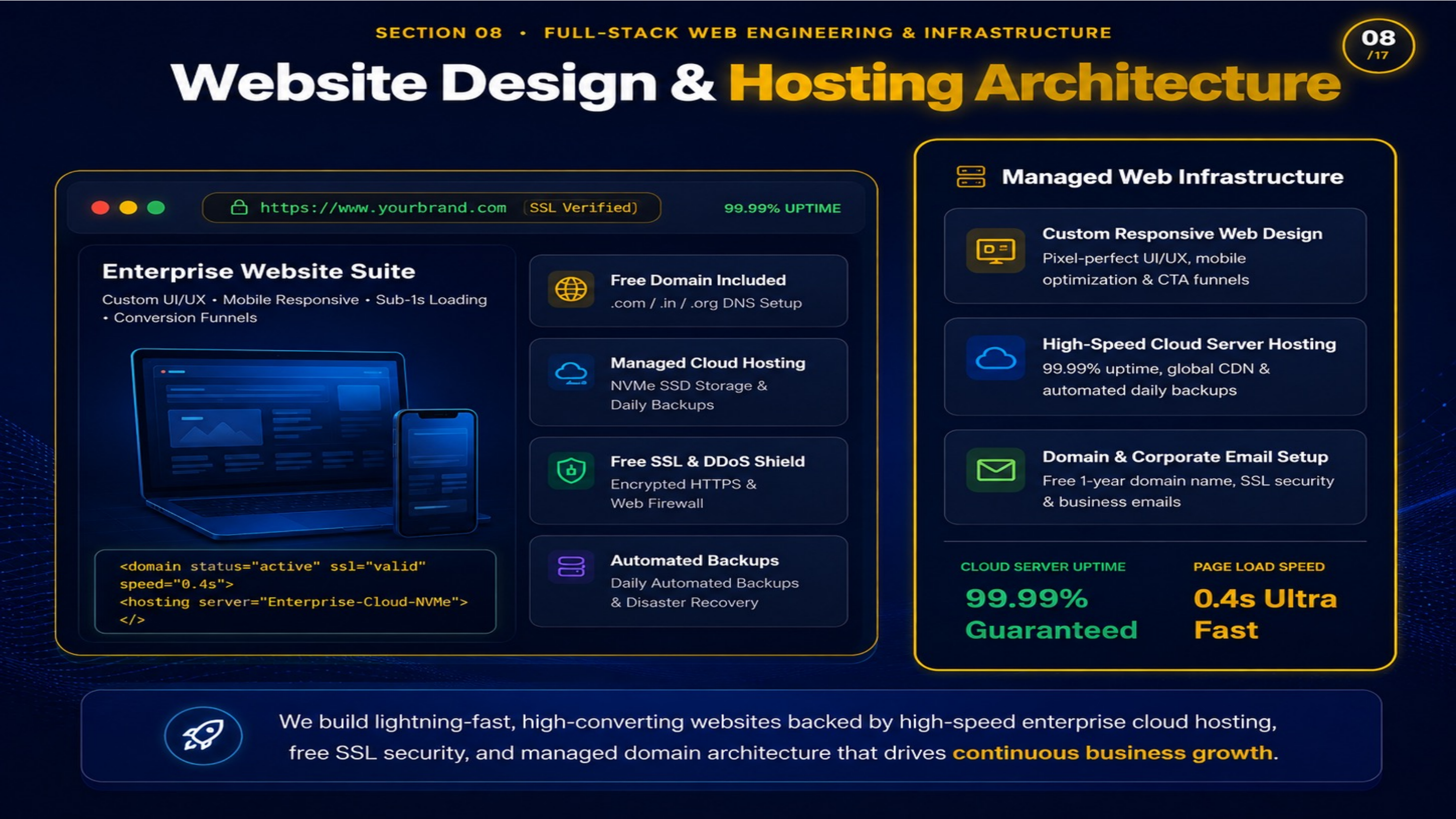
Task: Select the Free Domain Included card title
Action: [x=698, y=280]
